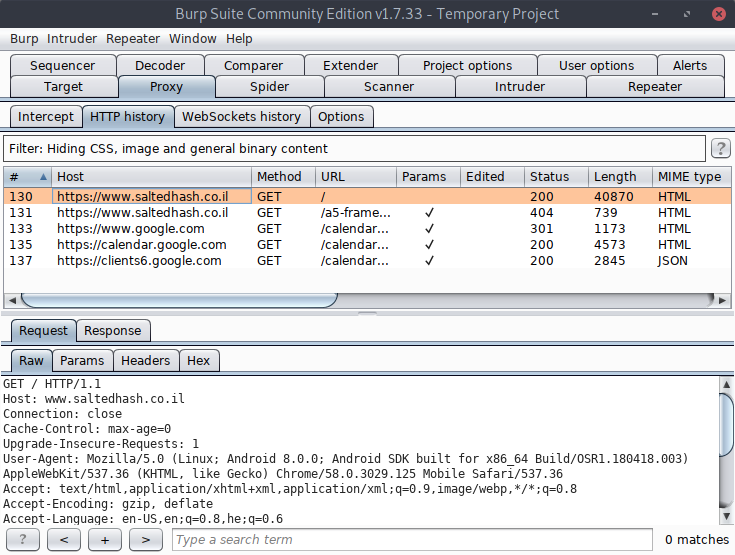735x555 pixels.
Task: Select request 137 to clients6.google.com
Action: coord(368,261)
